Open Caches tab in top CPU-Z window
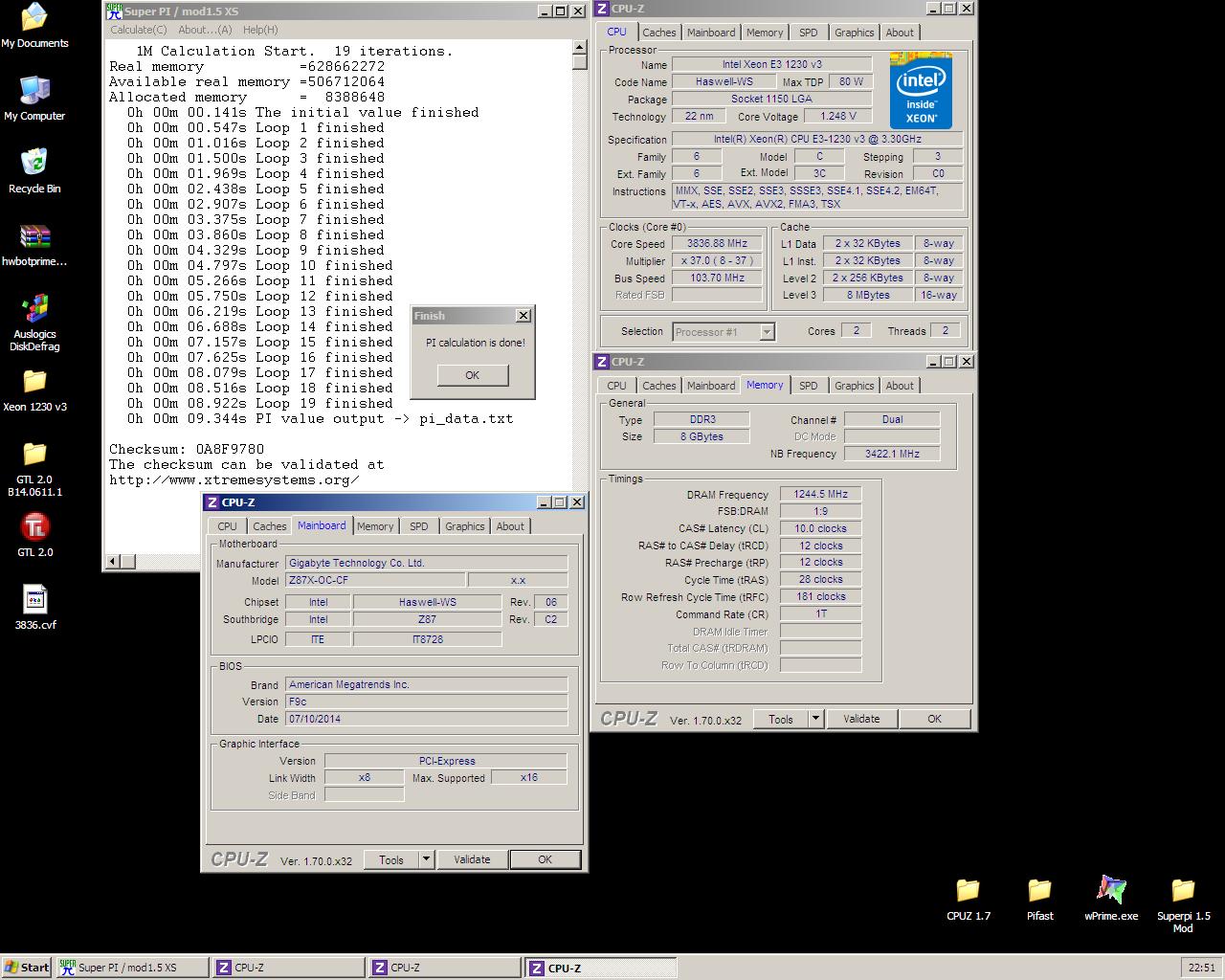 (658, 33)
